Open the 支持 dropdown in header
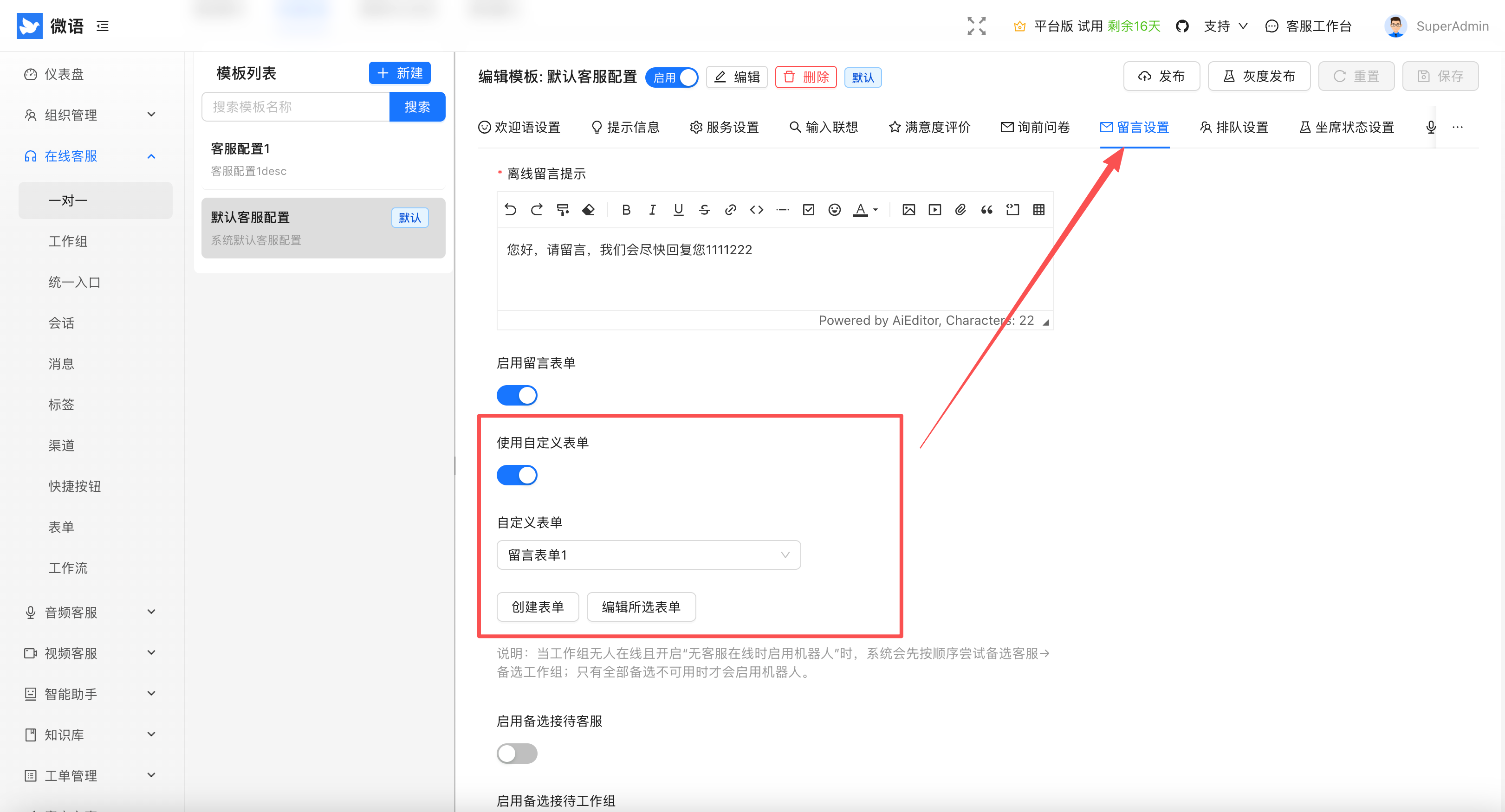This screenshot has width=1505, height=812. [1226, 26]
